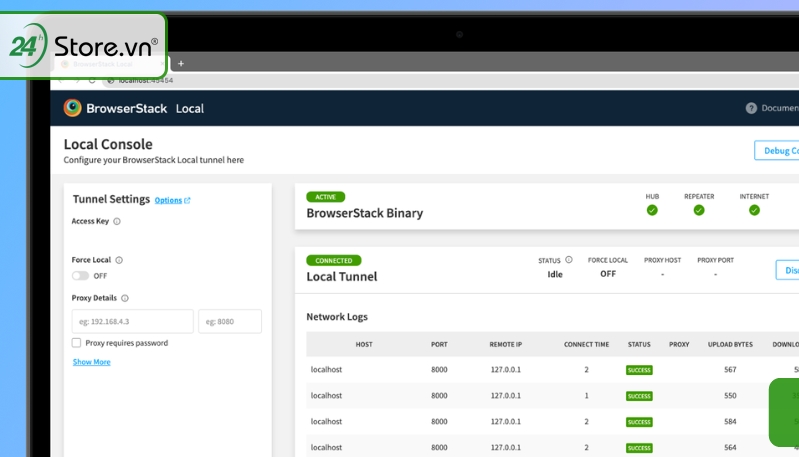Click the Internet green checkmark icon

coord(754,210)
